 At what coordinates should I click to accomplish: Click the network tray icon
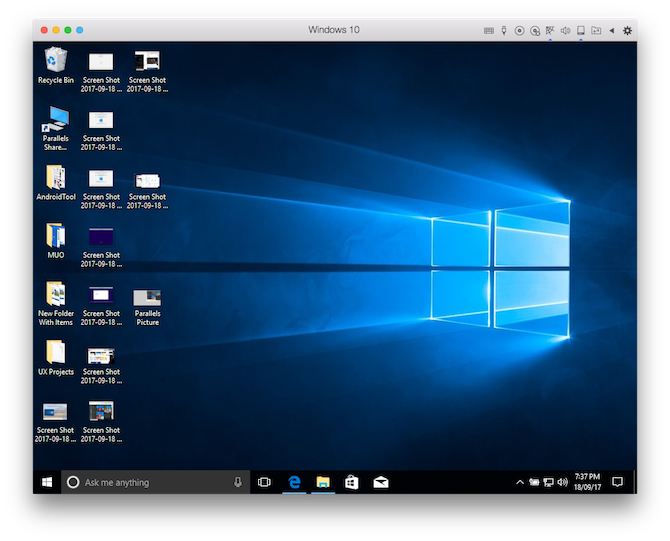(x=548, y=482)
